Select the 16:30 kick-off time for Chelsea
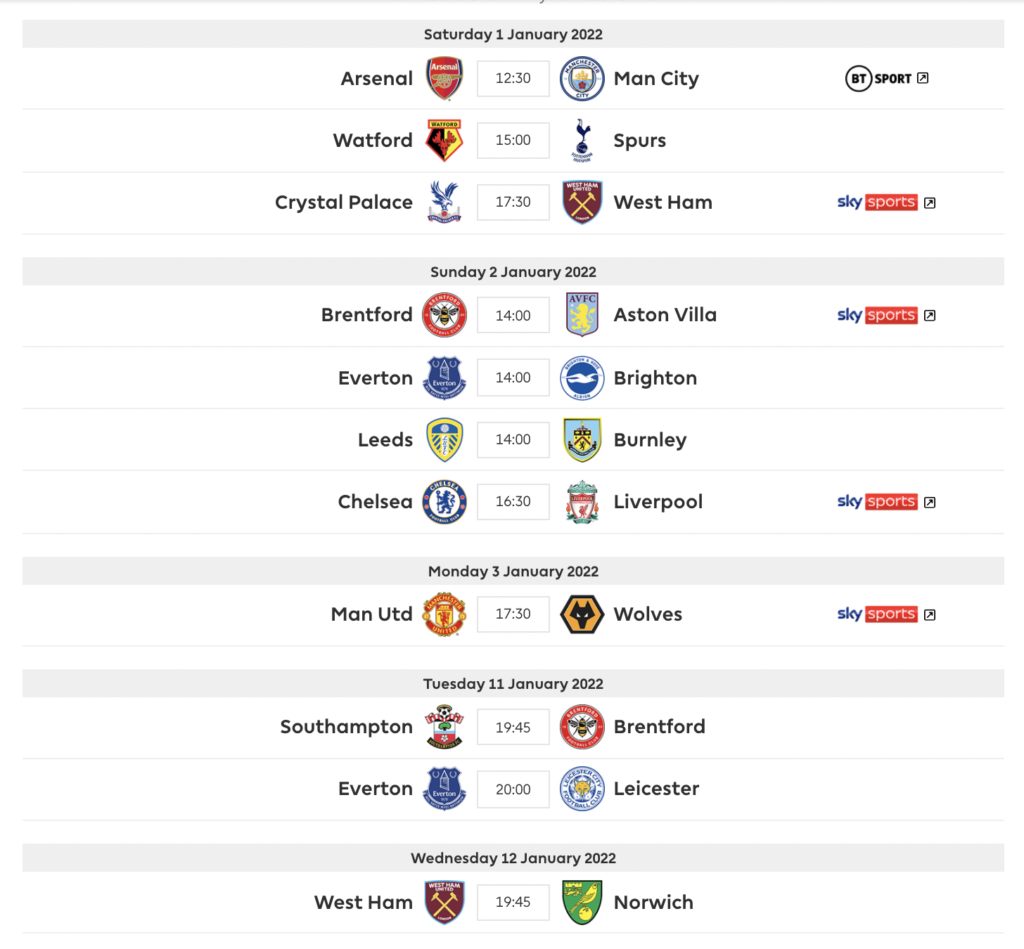This screenshot has height=949, width=1024. coord(513,501)
